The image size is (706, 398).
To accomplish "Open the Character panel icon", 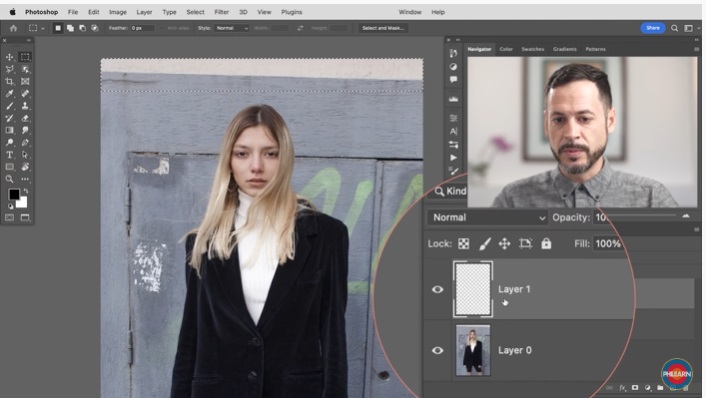I will (453, 131).
